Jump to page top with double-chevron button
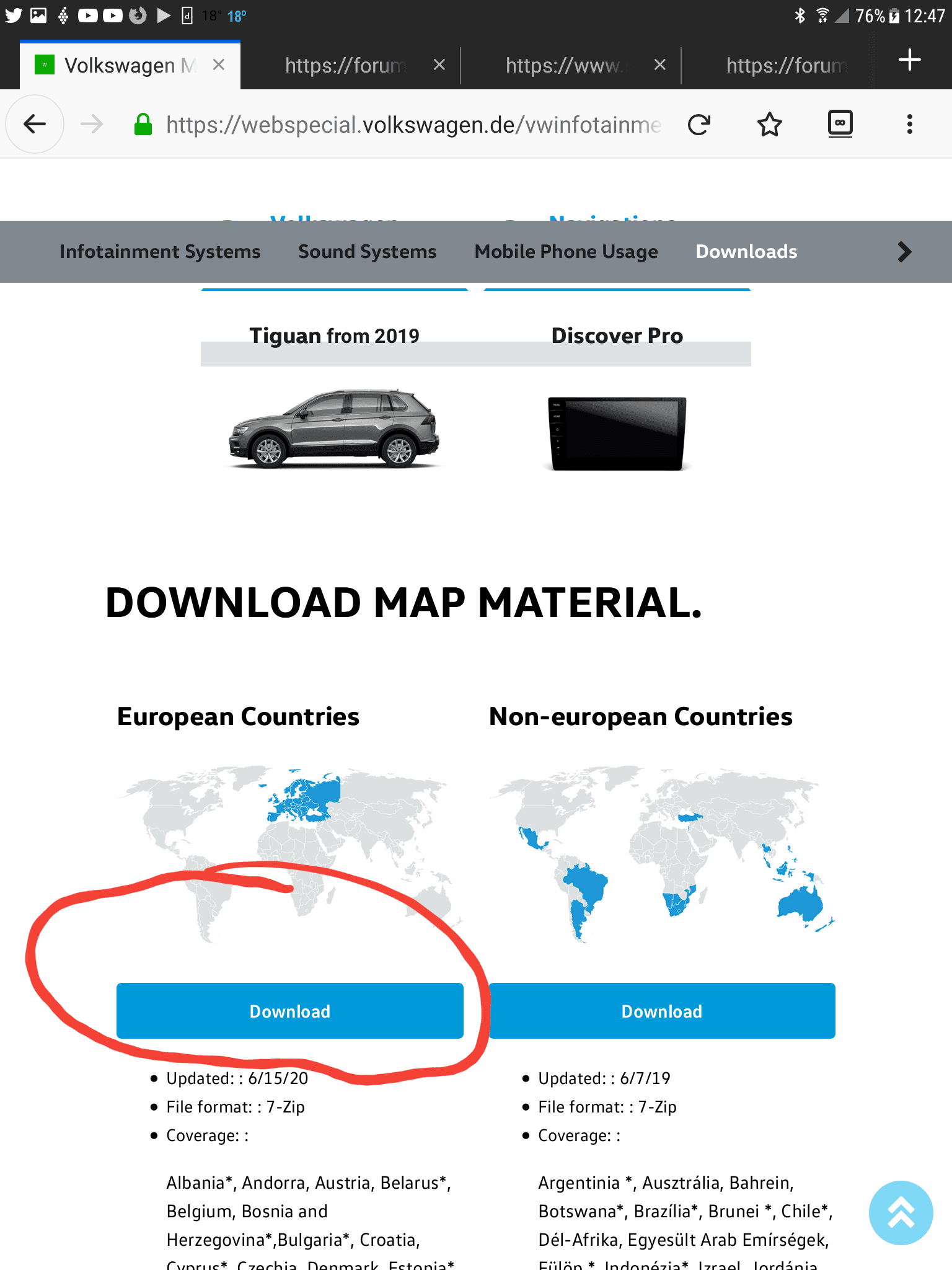This screenshot has height=1270, width=952. pos(901,1213)
